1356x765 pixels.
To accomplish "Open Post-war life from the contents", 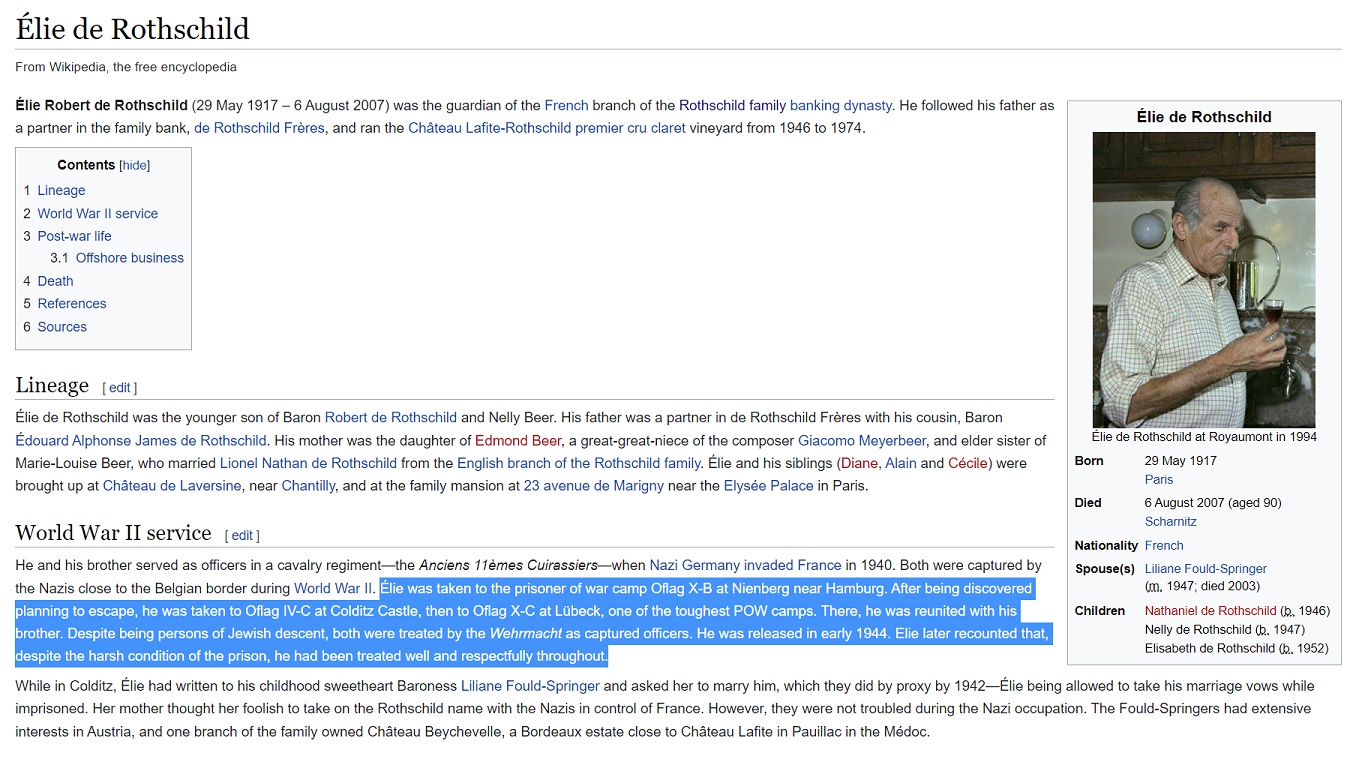I will 75,236.
